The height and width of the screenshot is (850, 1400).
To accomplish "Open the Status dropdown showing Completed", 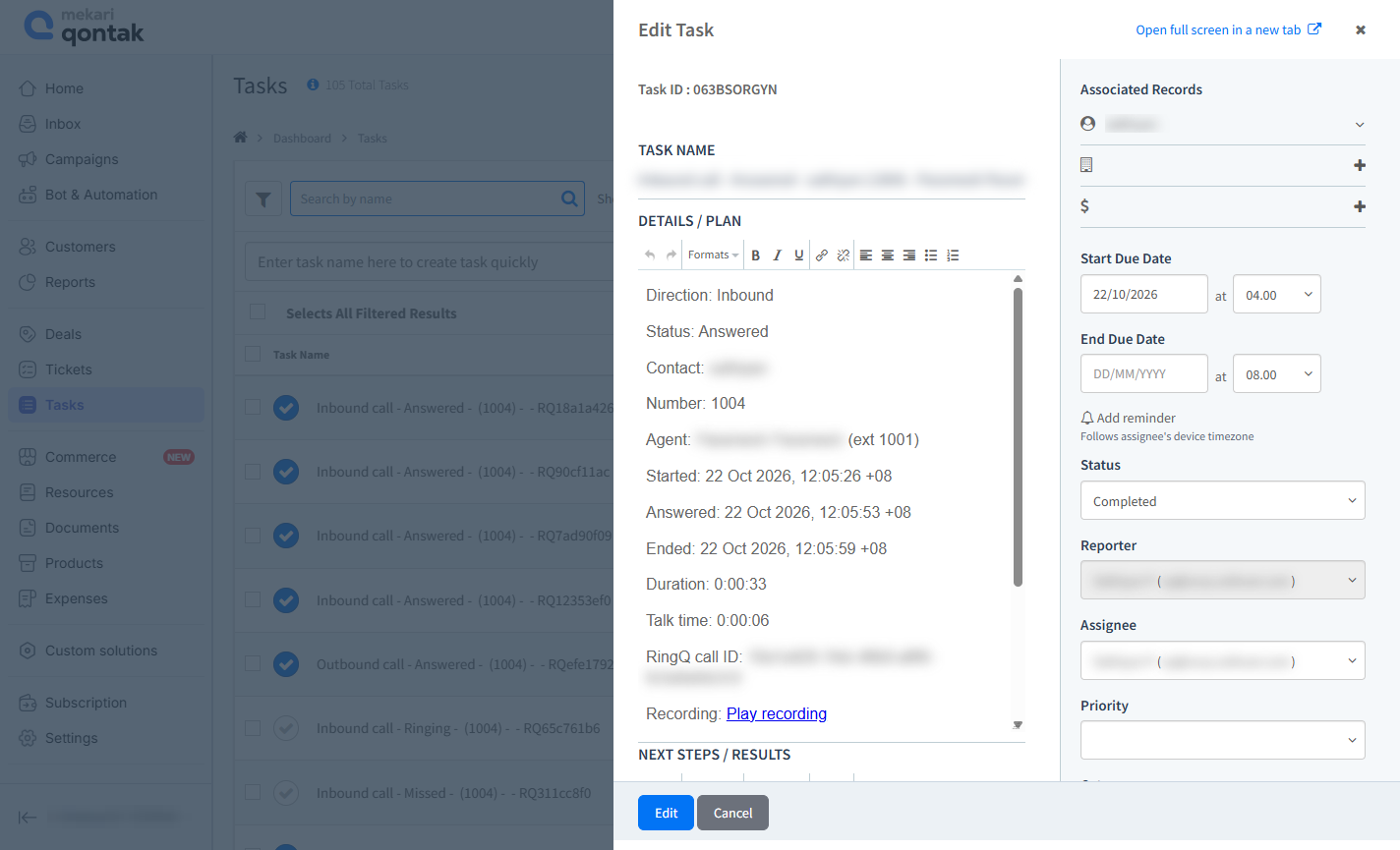I will tap(1222, 501).
